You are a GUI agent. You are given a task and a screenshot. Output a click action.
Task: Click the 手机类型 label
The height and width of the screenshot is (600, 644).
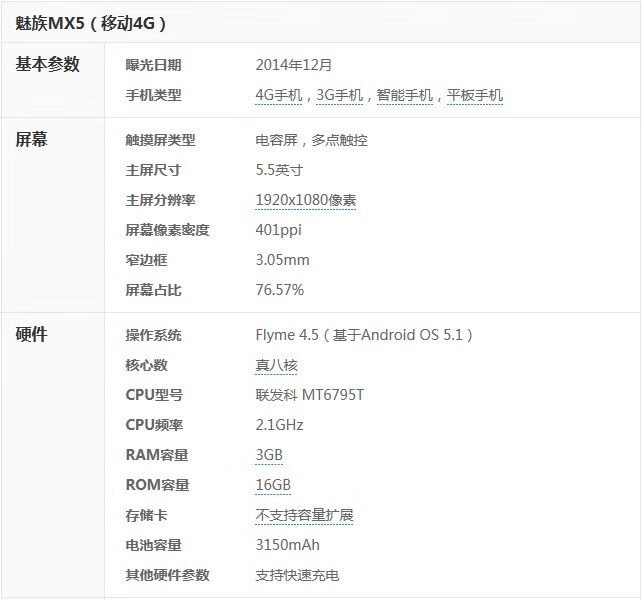coord(153,95)
